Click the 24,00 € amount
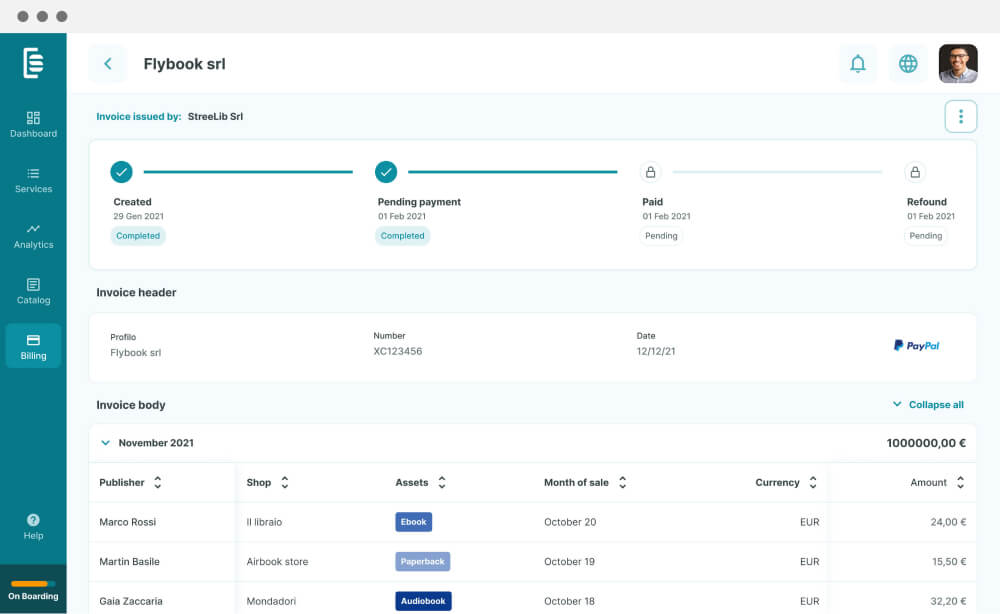Screen dimensions: 1000x614 pyautogui.click(x=948, y=522)
